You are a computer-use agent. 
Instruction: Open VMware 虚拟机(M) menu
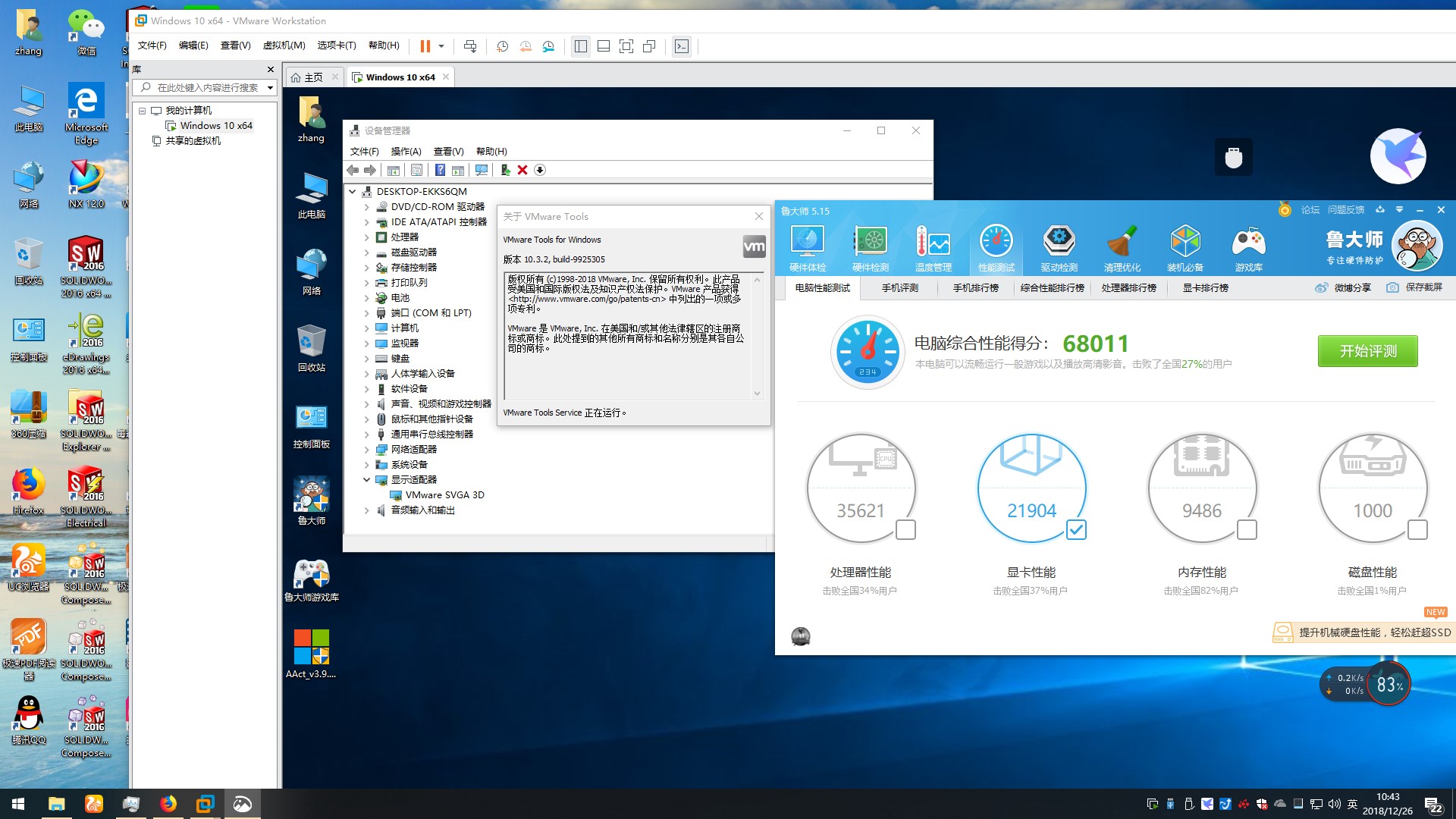point(284,45)
